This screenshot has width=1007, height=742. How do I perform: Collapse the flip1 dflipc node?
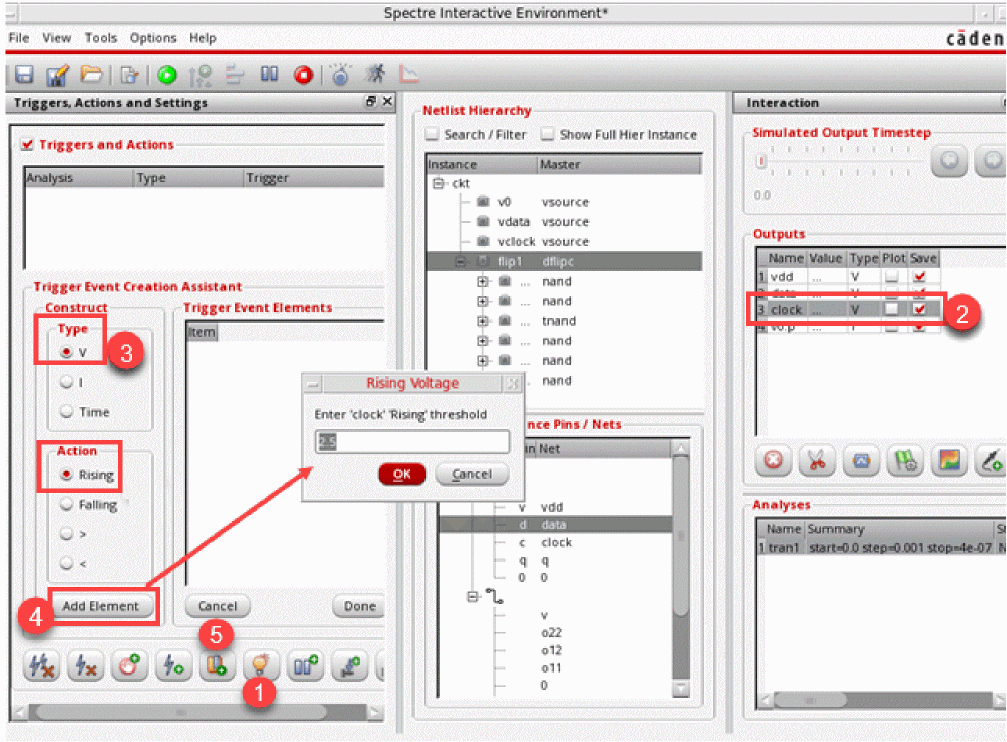(460, 261)
